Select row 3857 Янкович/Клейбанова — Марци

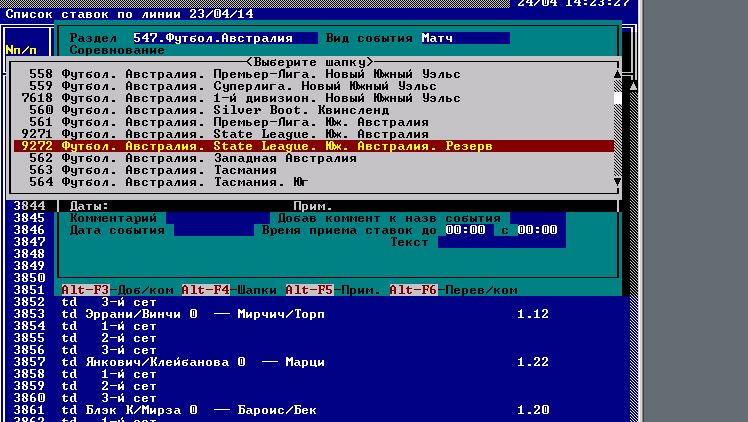(317, 362)
